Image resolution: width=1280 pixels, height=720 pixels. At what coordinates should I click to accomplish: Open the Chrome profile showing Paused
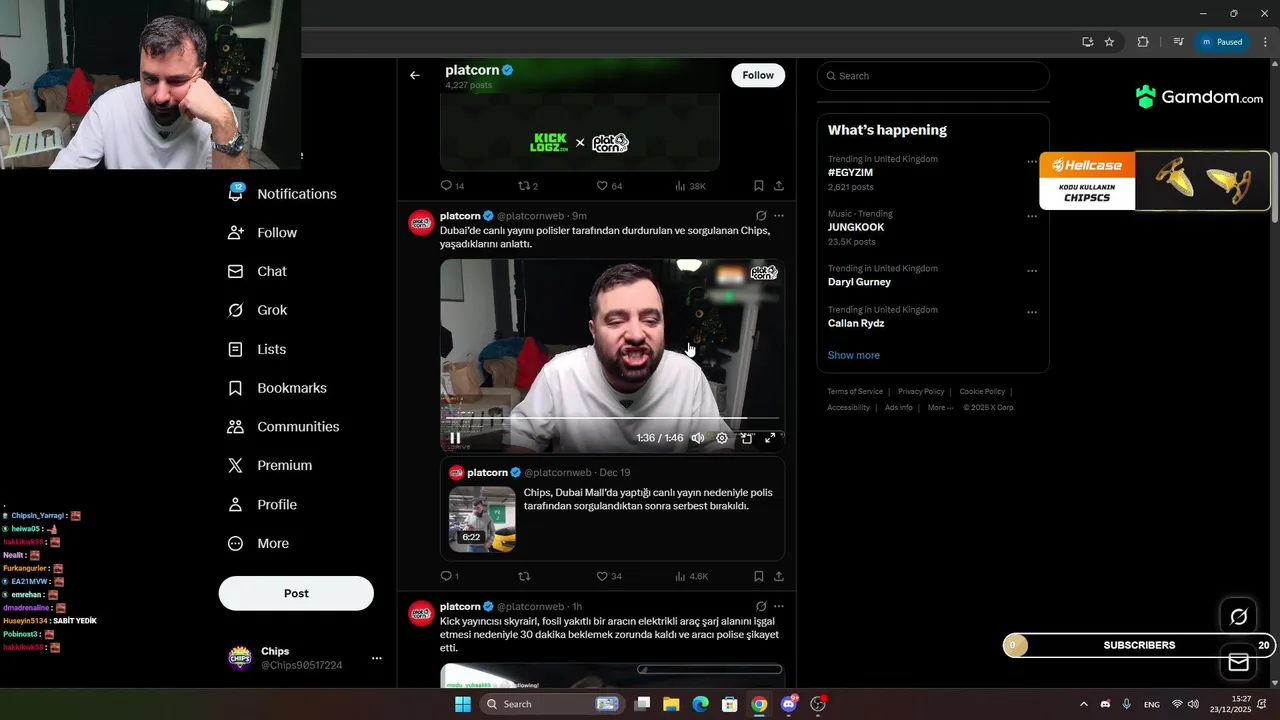1221,42
